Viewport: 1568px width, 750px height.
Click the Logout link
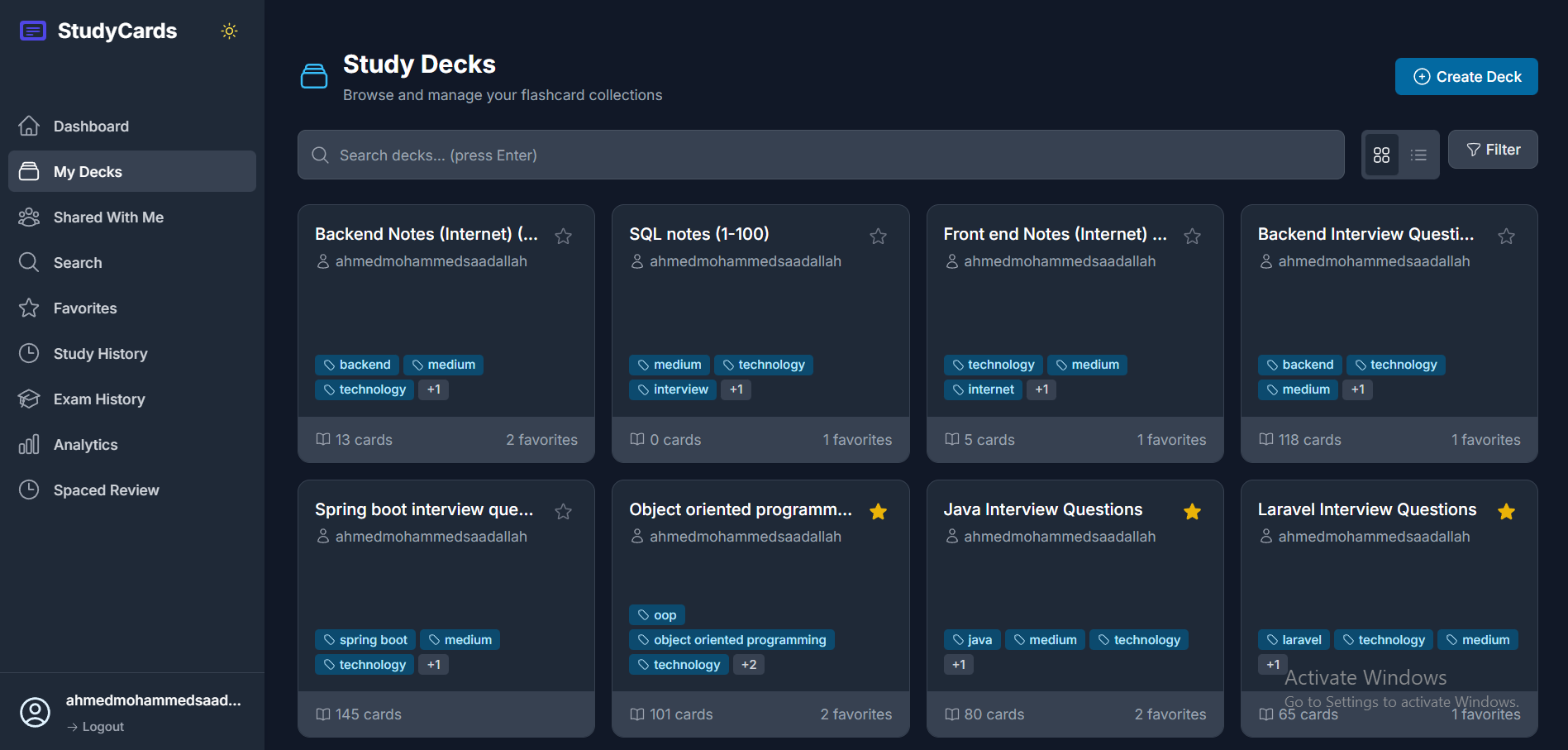click(95, 726)
